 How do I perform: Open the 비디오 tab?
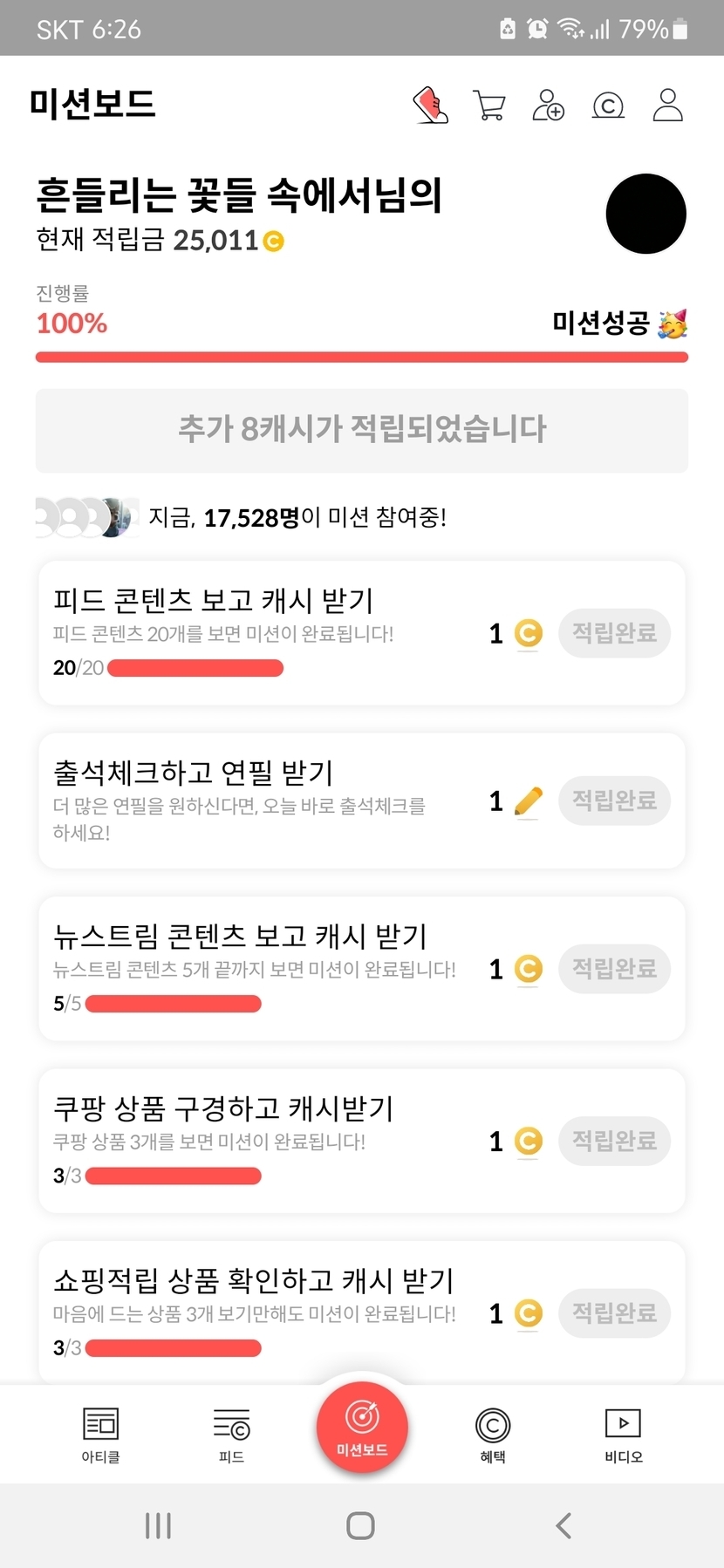click(624, 1433)
